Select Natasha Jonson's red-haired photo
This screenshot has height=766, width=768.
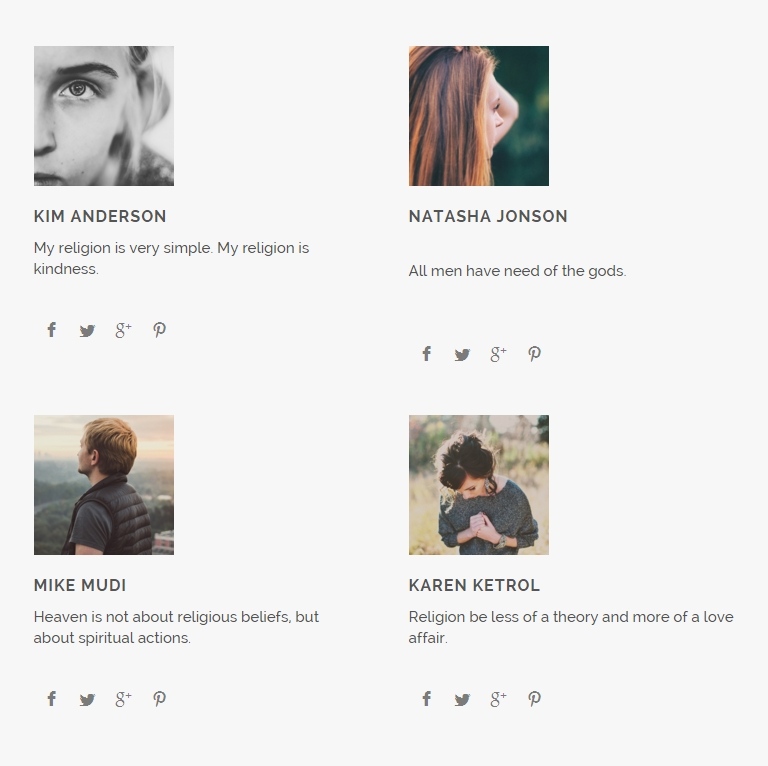[x=479, y=116]
